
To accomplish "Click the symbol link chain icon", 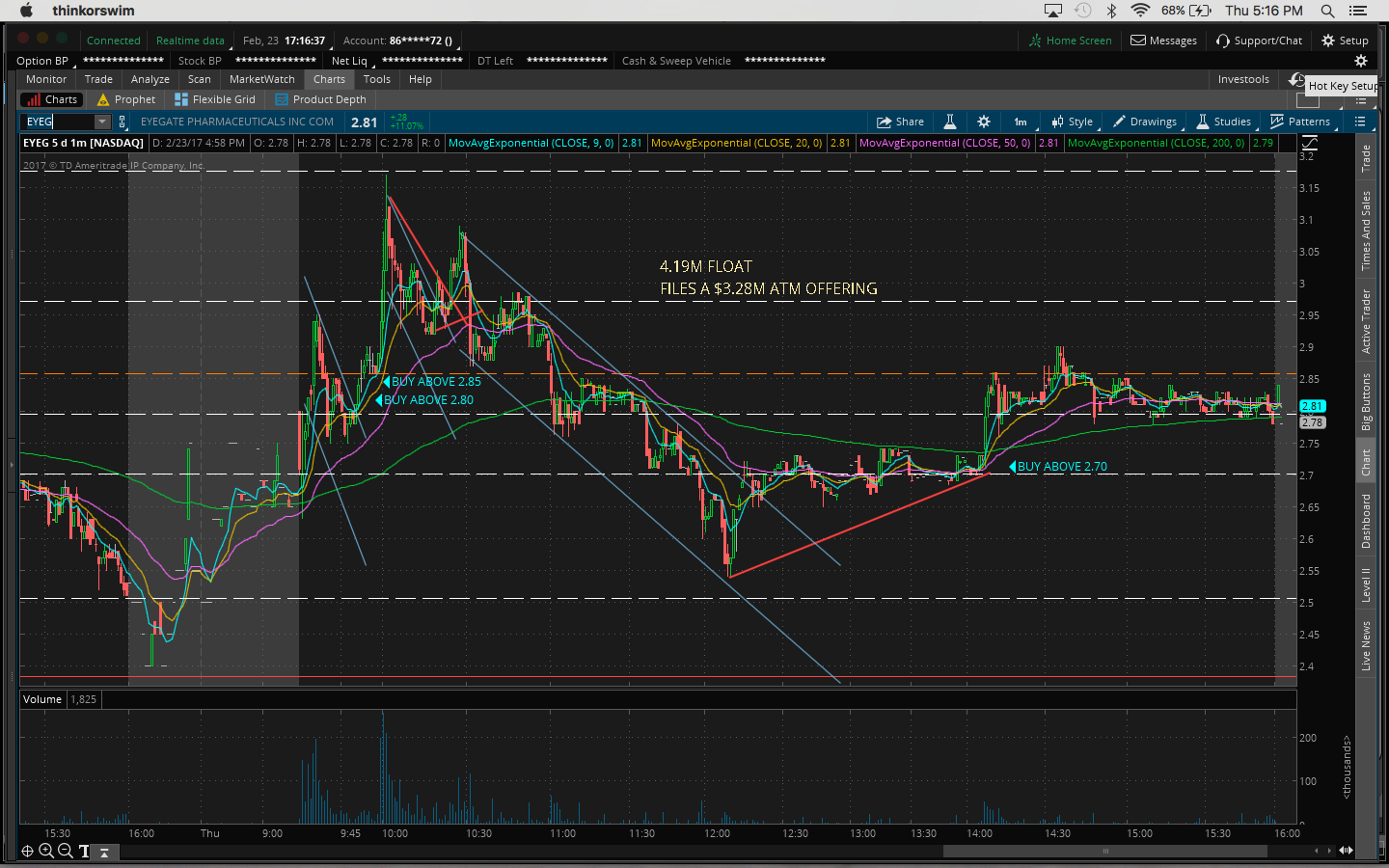I will pyautogui.click(x=123, y=122).
